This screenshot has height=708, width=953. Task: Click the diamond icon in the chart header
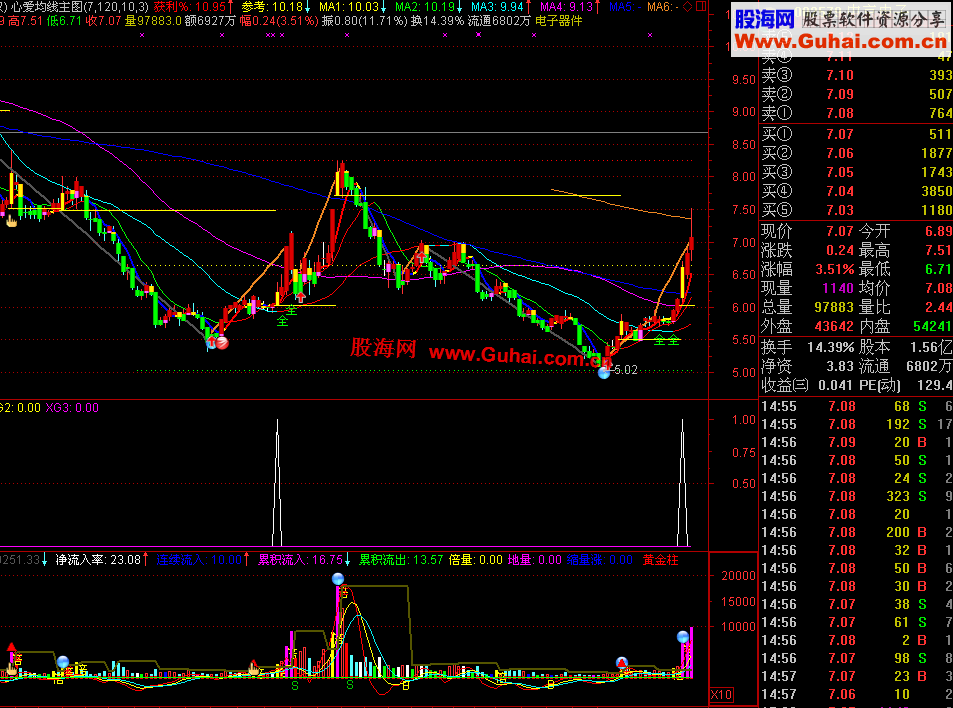tap(687, 7)
